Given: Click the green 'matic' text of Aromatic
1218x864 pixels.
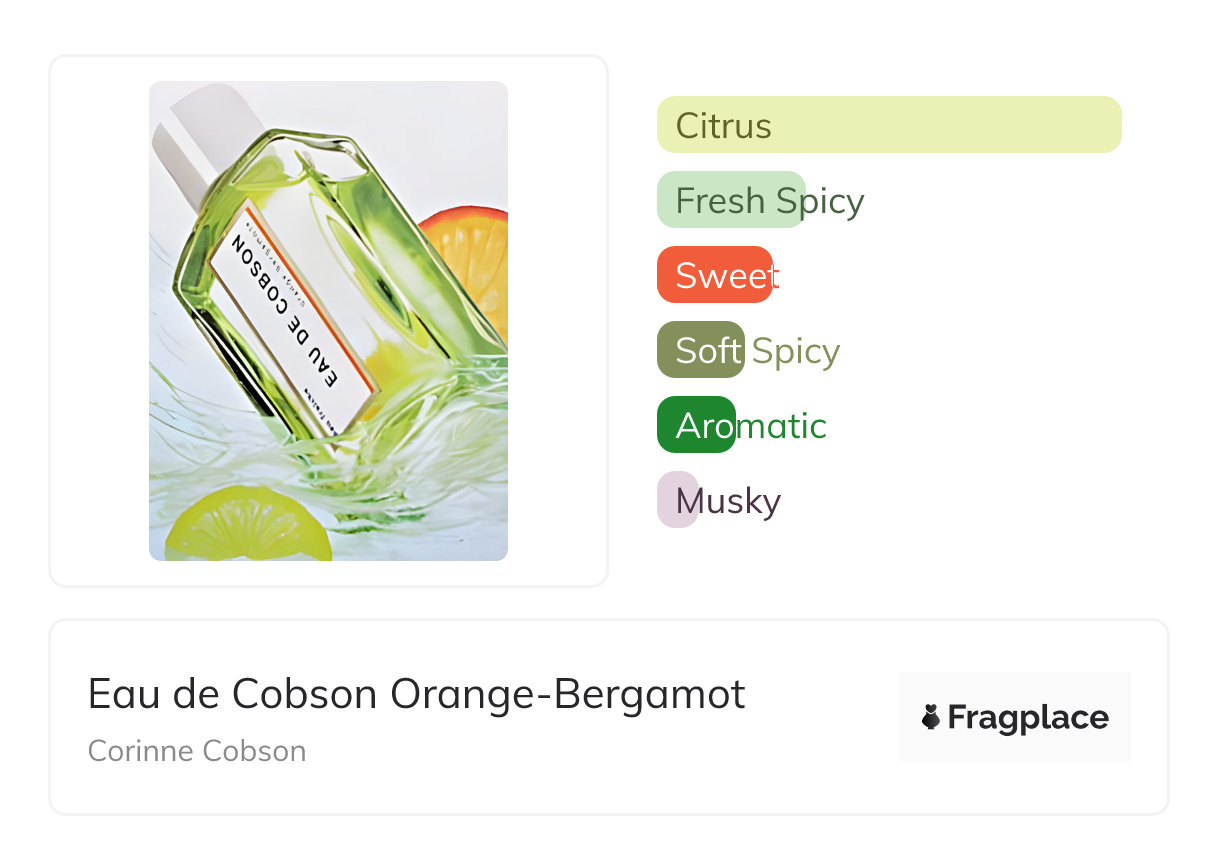Looking at the screenshot, I should 781,426.
